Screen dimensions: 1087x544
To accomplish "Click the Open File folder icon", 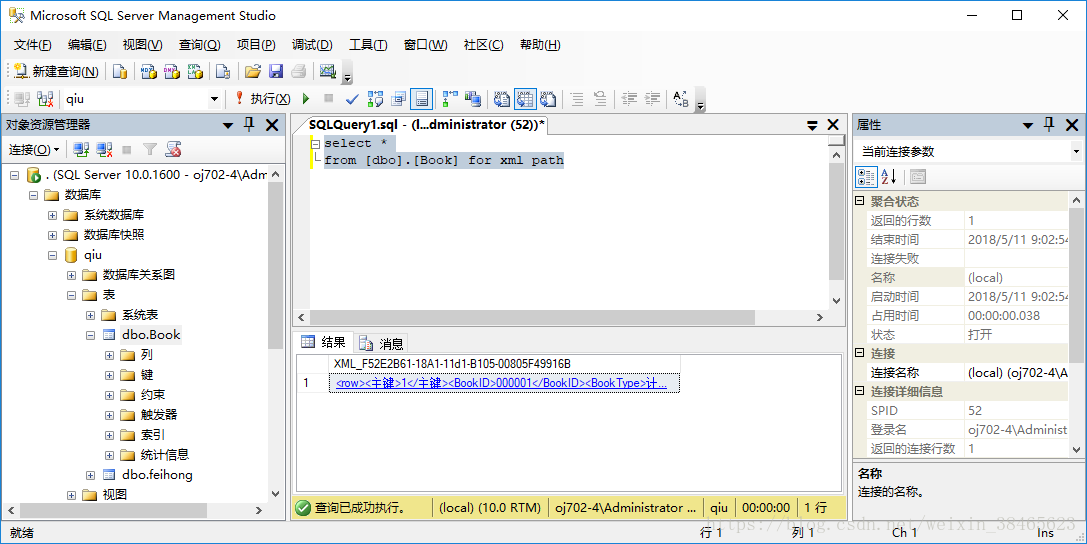I will coord(253,71).
